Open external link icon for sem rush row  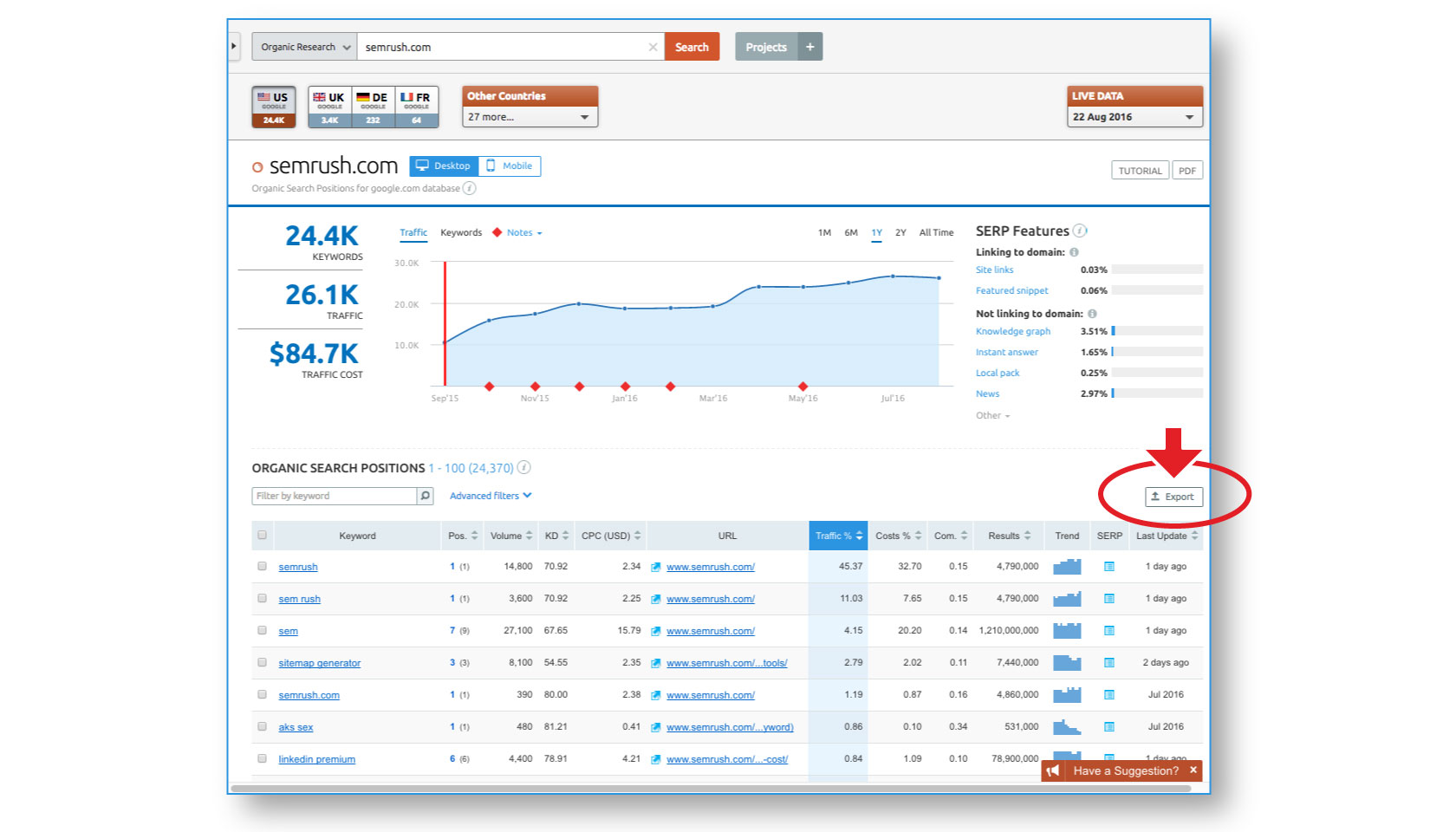click(656, 599)
